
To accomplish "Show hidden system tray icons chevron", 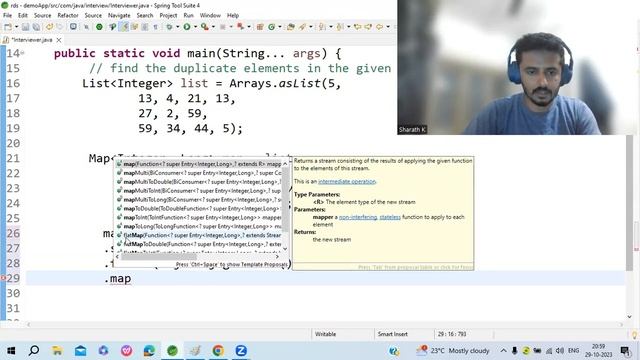I will pos(504,351).
